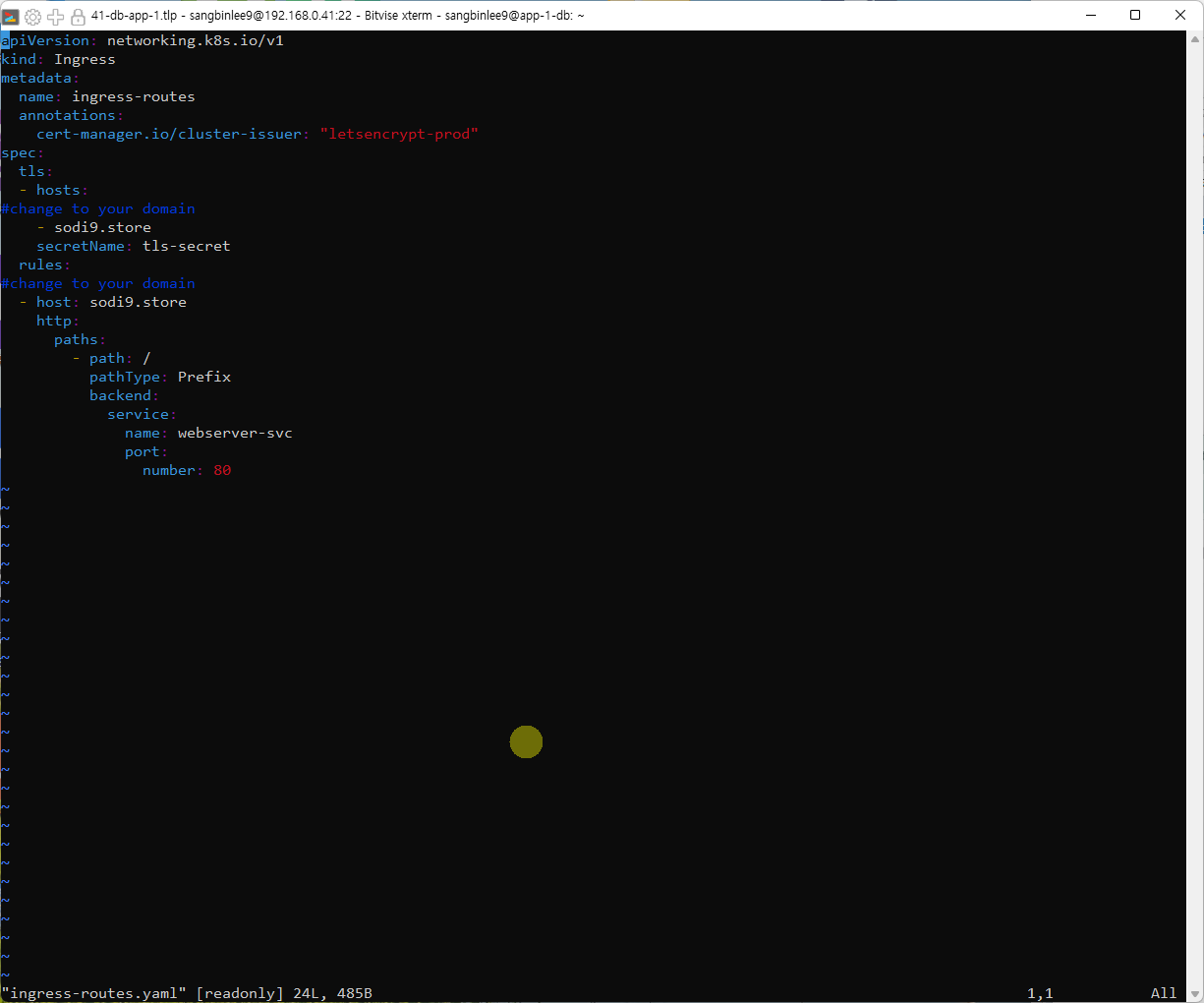This screenshot has height=1003, width=1204.
Task: Click the 'tls:' key
Action: coord(36,171)
